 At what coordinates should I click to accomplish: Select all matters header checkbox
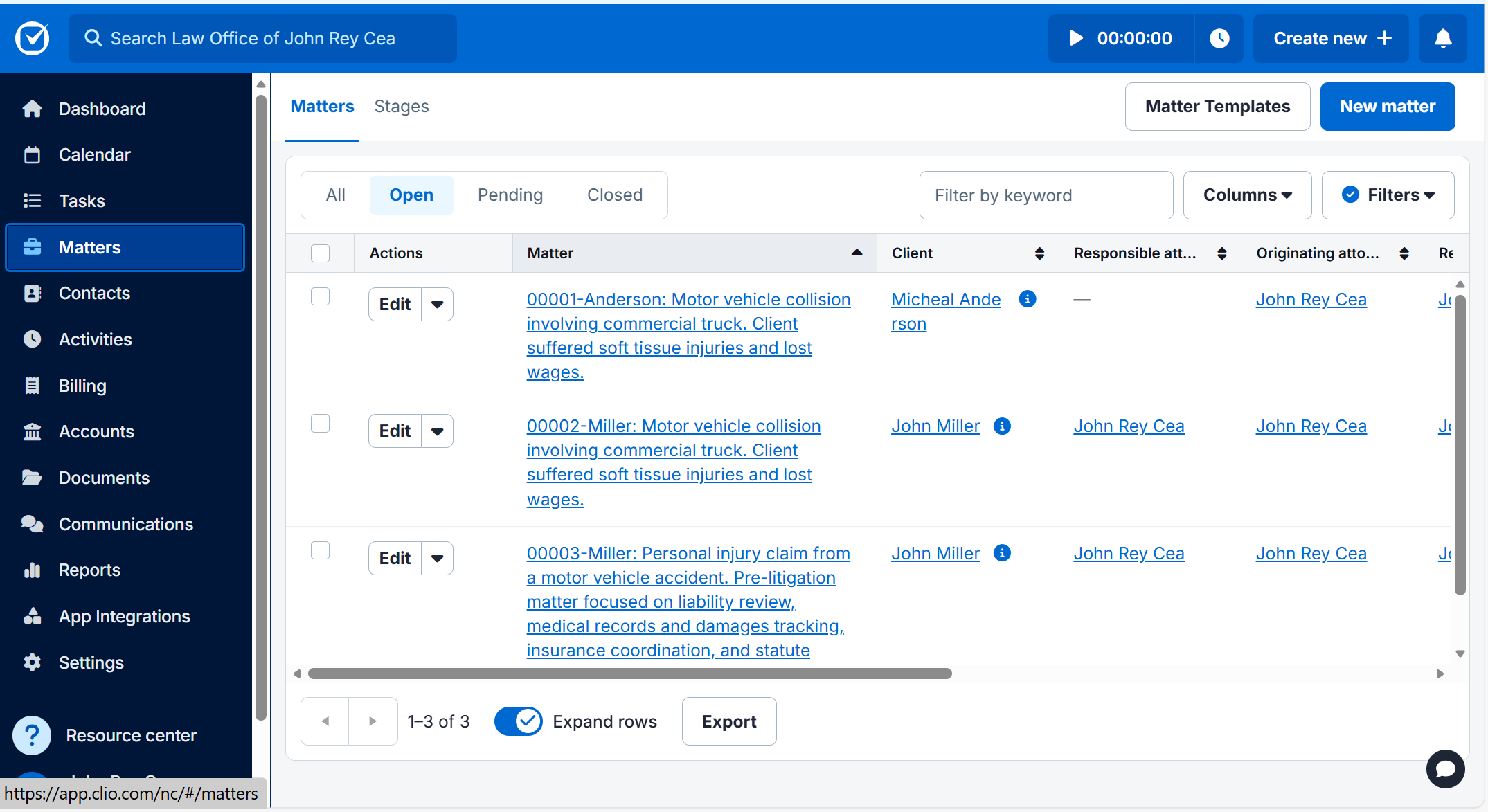click(x=320, y=253)
